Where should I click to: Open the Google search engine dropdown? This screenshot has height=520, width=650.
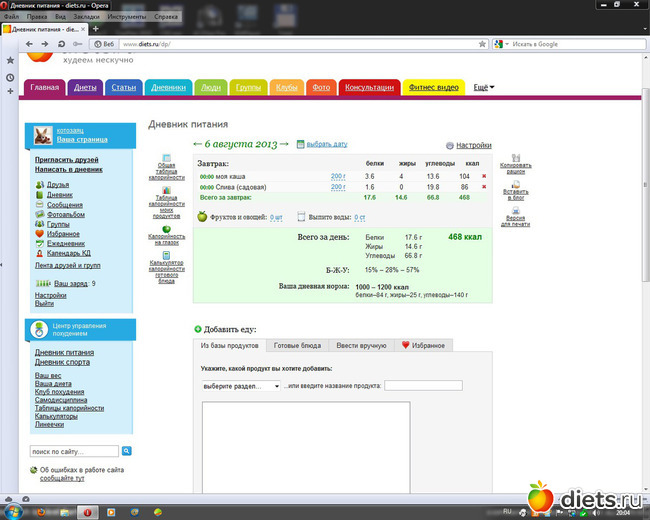tap(501, 44)
